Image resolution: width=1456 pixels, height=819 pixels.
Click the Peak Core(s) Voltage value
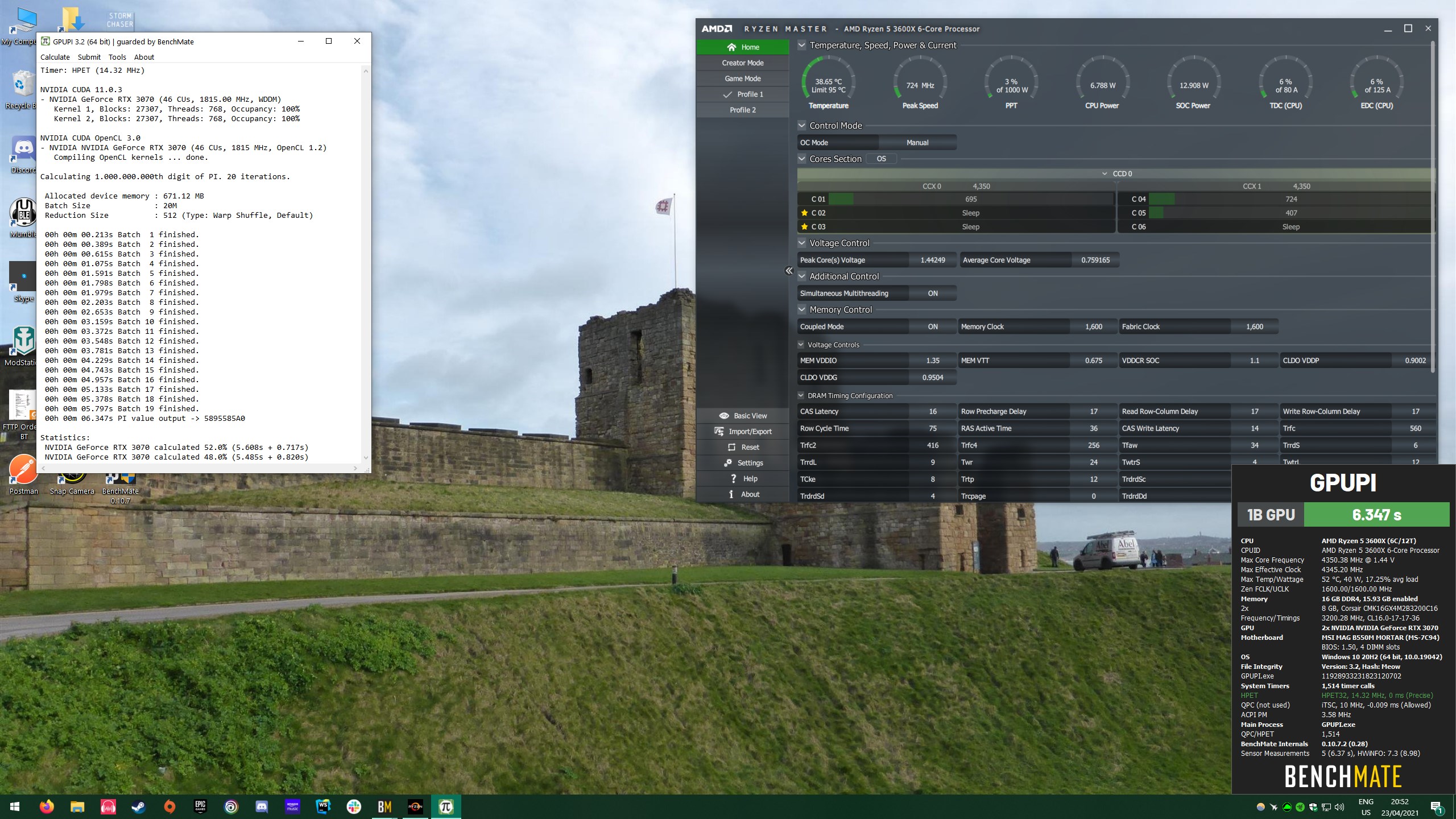pyautogui.click(x=933, y=260)
